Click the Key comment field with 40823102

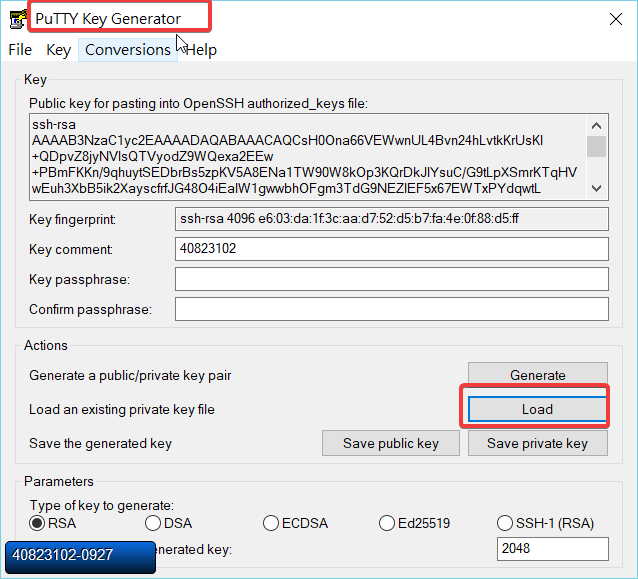point(392,249)
